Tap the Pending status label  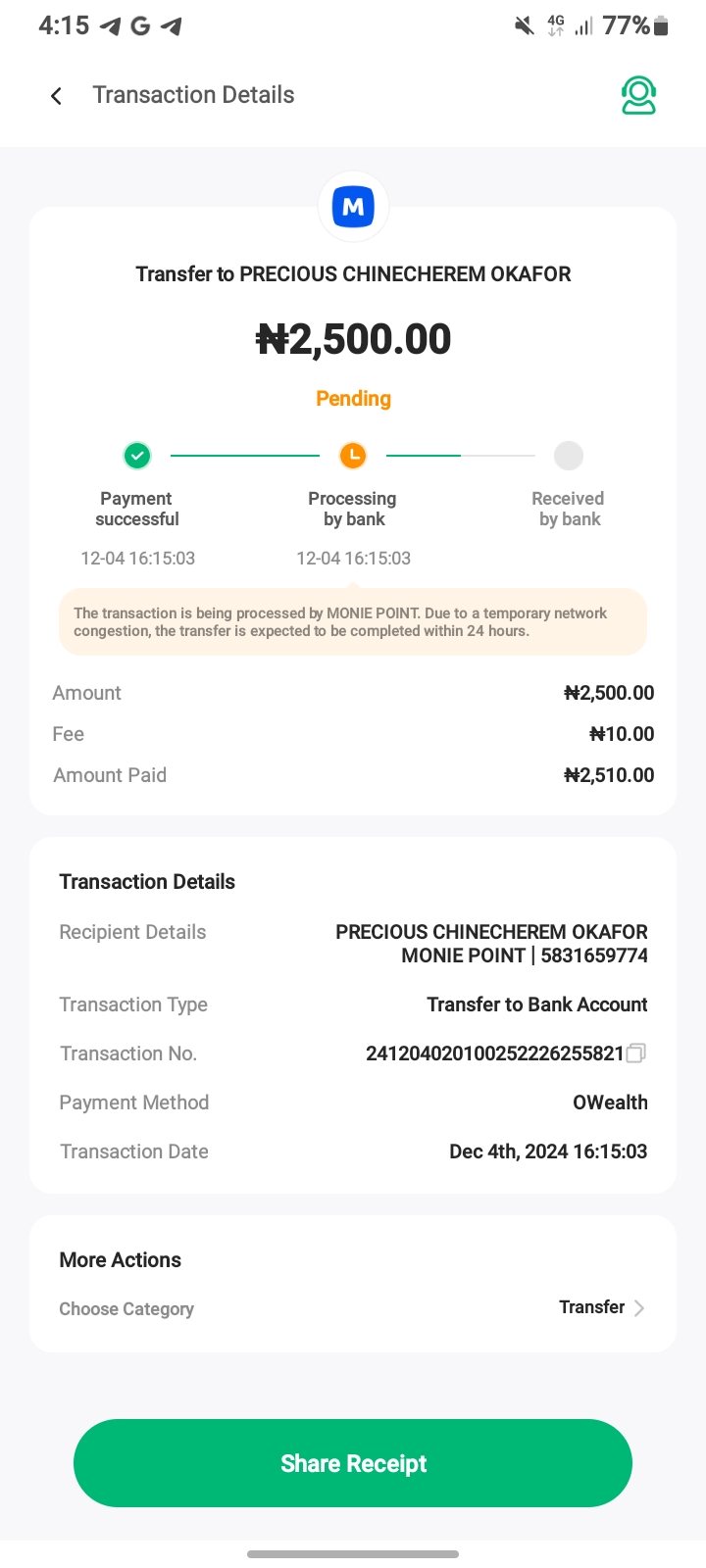[x=353, y=399]
